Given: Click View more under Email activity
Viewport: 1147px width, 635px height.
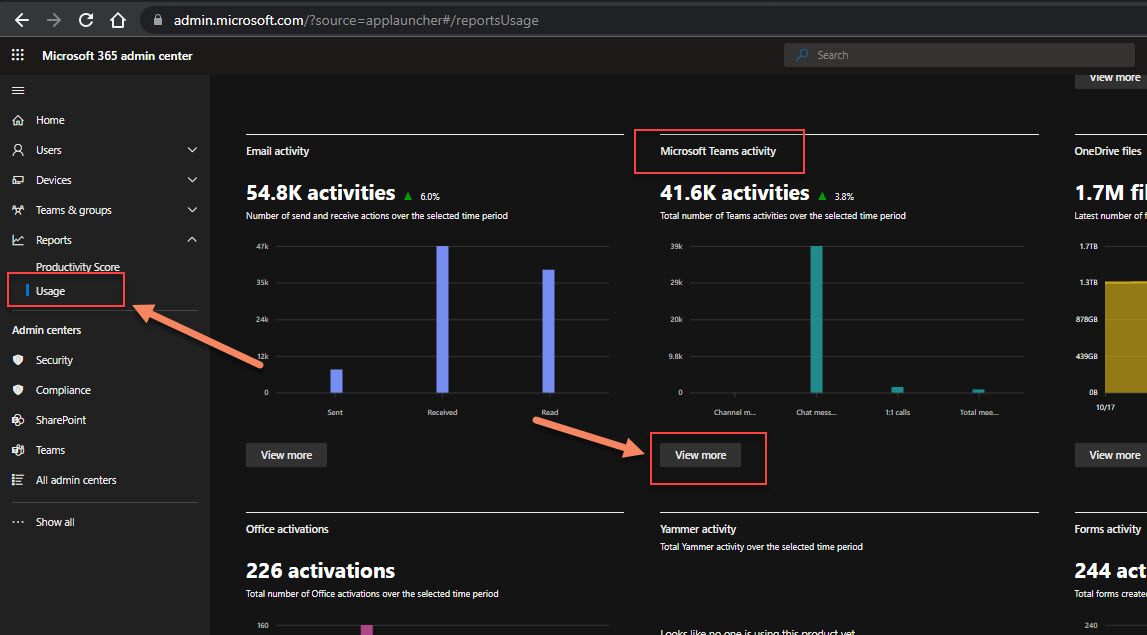Looking at the screenshot, I should point(286,455).
